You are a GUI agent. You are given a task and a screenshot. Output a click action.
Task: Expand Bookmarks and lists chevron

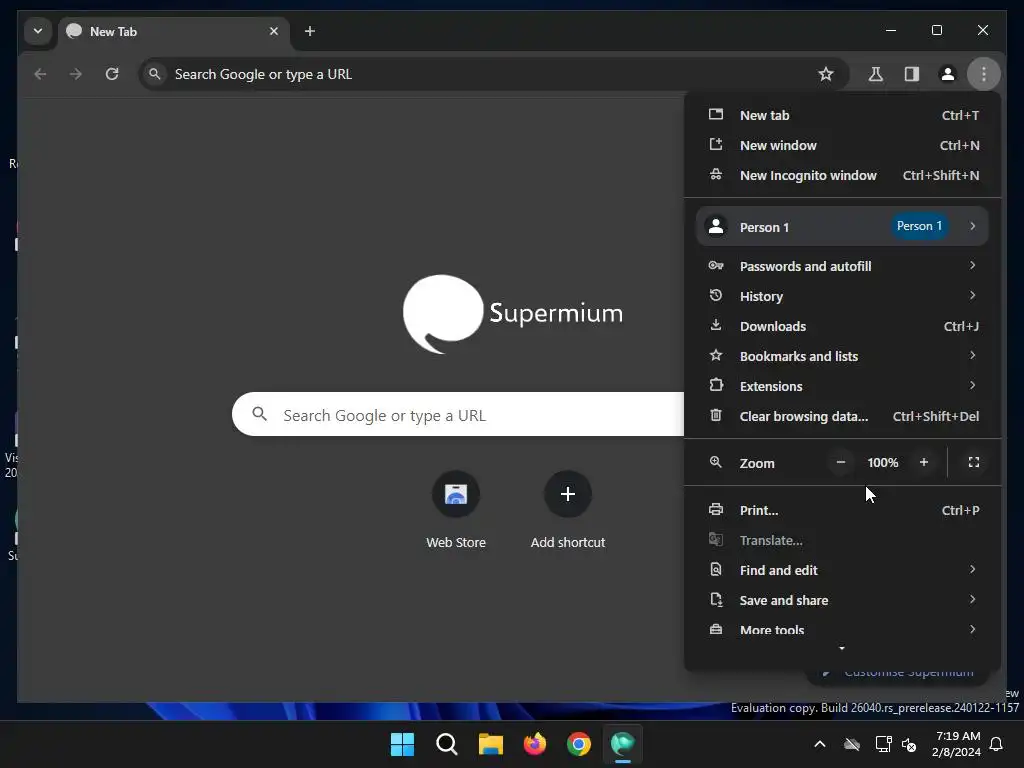tap(972, 355)
